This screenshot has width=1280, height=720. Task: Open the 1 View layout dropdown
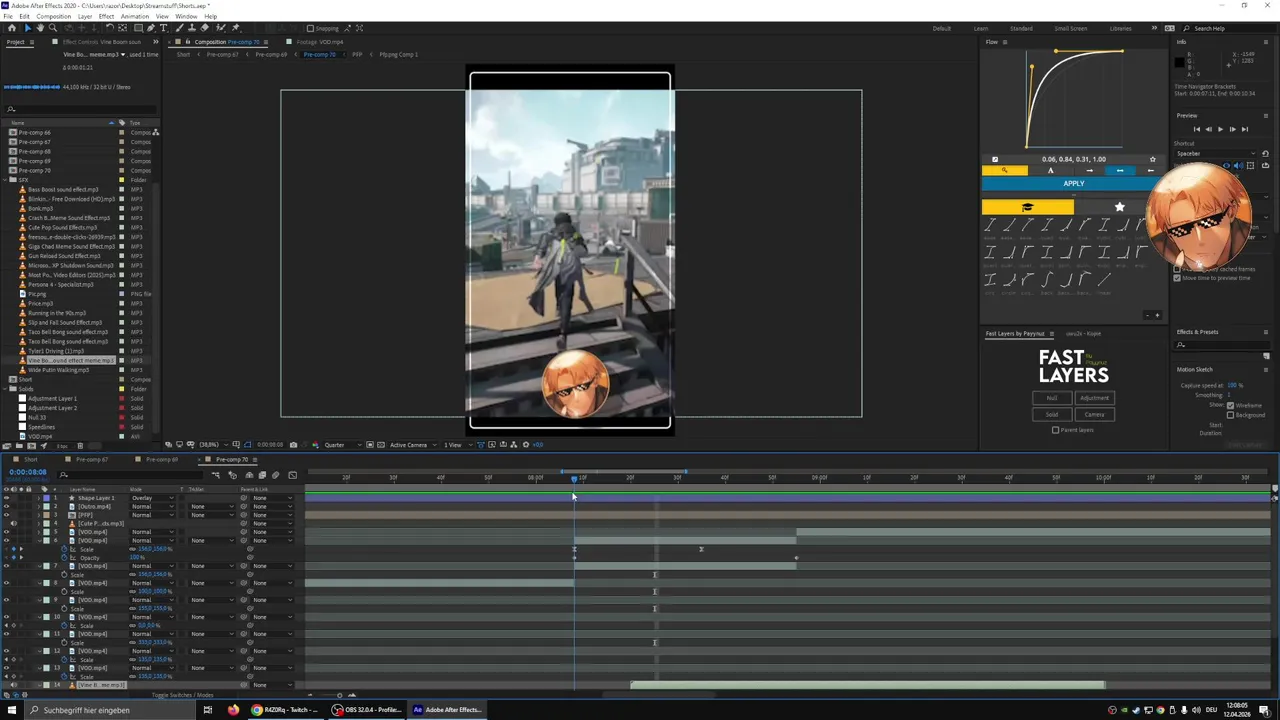tap(457, 445)
